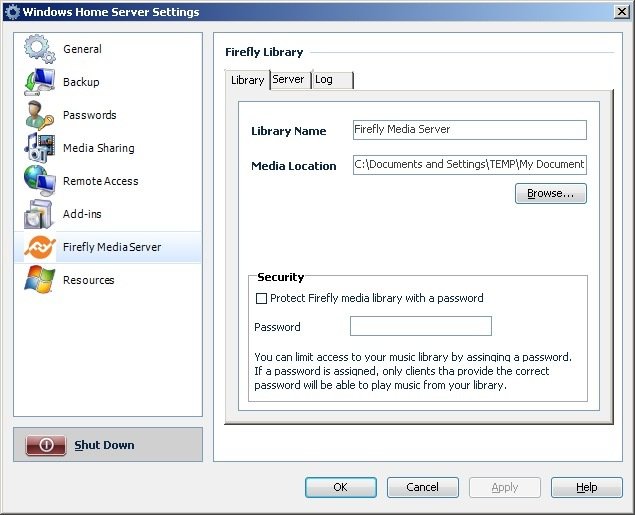Screen dimensions: 635x515
Task: Click the orange Firefly Media Server icon
Action: (x=39, y=247)
